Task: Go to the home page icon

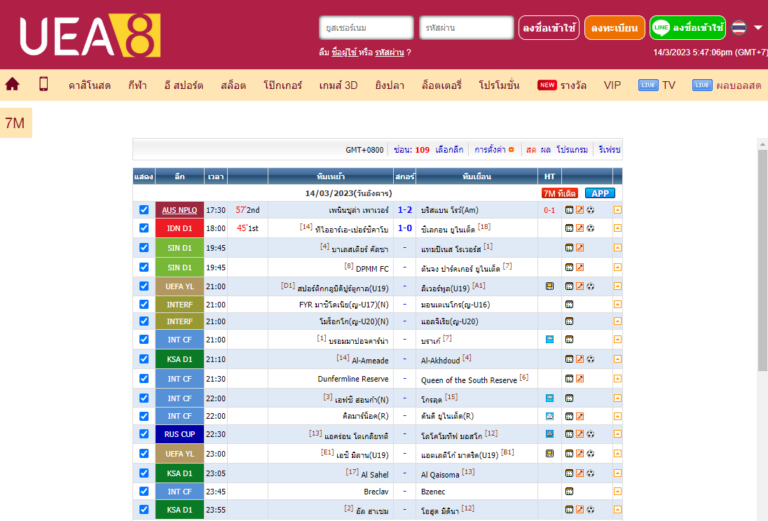Action: point(12,85)
